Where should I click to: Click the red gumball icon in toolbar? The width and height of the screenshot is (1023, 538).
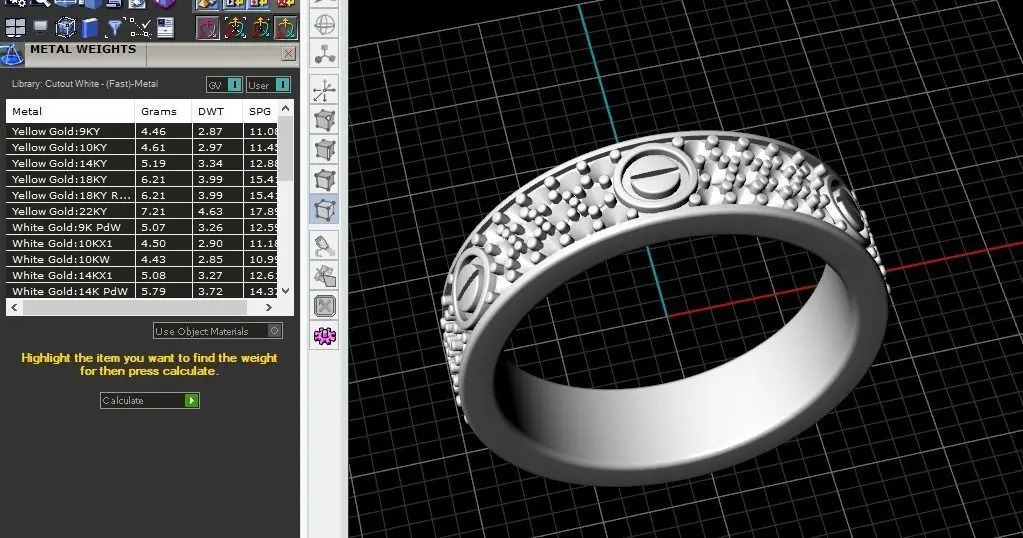[208, 27]
